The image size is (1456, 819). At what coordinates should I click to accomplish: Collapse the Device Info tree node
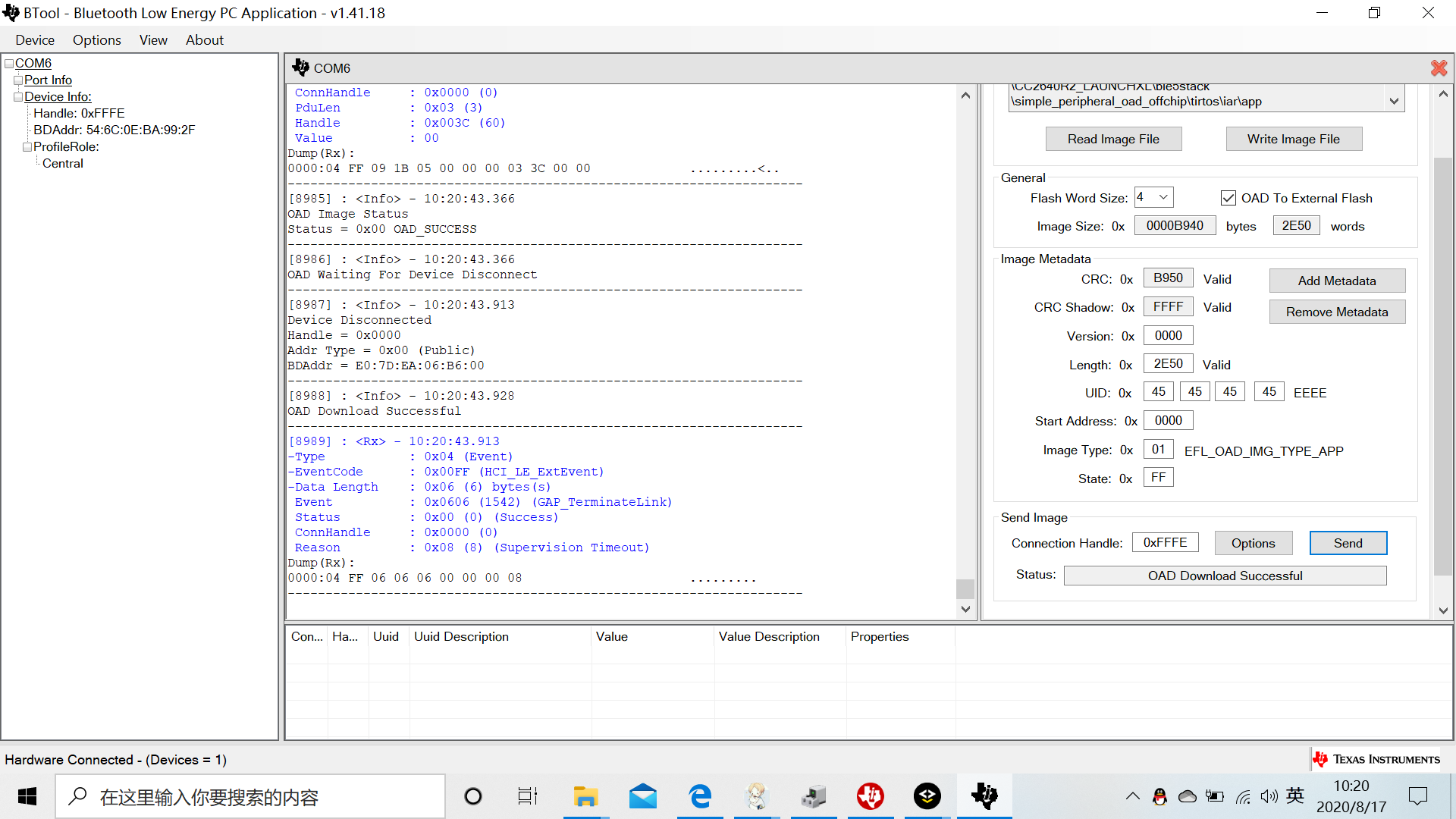click(18, 97)
